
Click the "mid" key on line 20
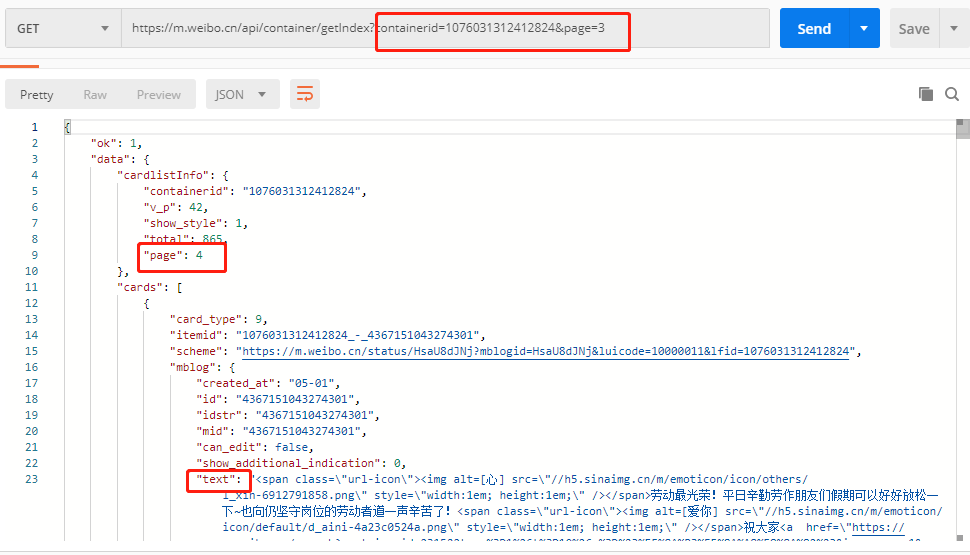pos(213,431)
